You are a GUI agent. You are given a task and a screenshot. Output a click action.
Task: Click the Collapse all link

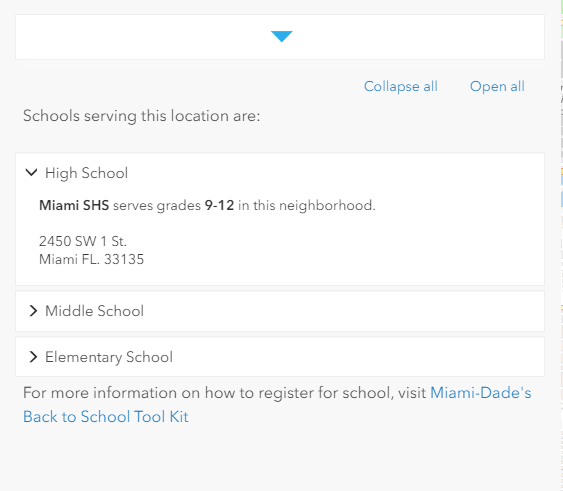point(401,87)
